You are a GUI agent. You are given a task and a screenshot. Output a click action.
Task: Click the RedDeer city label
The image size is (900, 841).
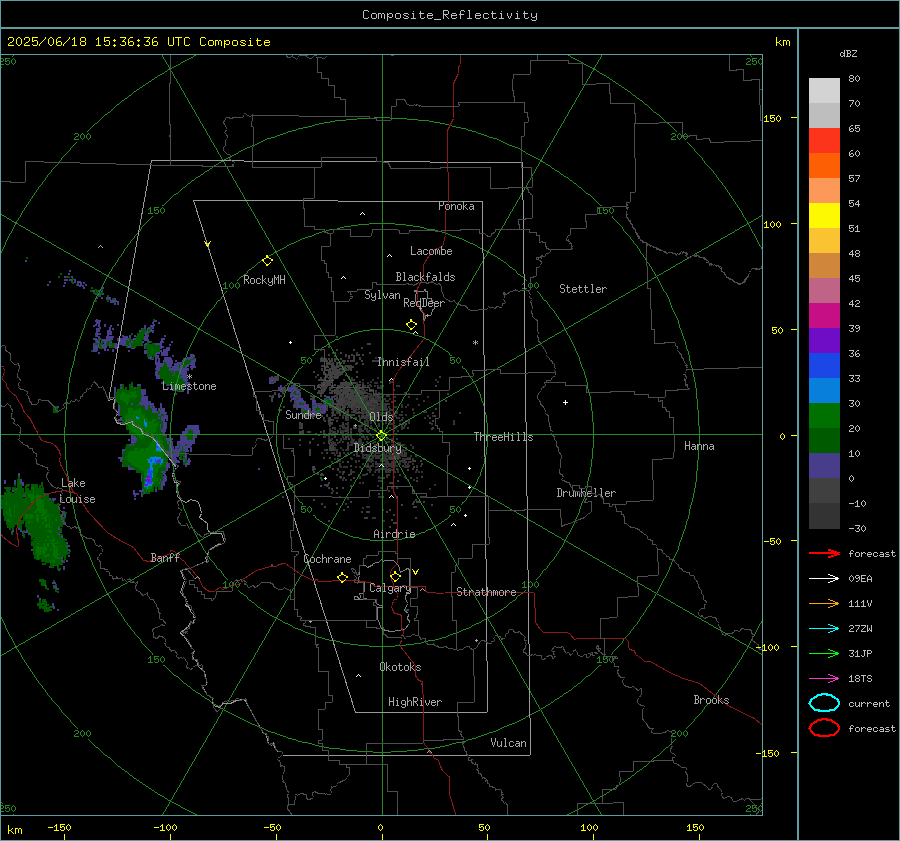click(424, 303)
